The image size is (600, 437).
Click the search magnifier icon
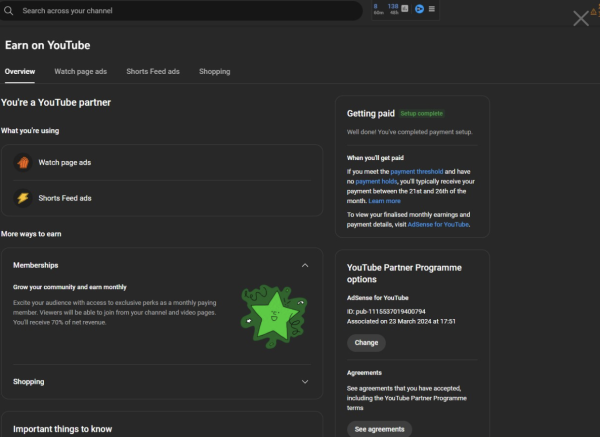tap(10, 11)
